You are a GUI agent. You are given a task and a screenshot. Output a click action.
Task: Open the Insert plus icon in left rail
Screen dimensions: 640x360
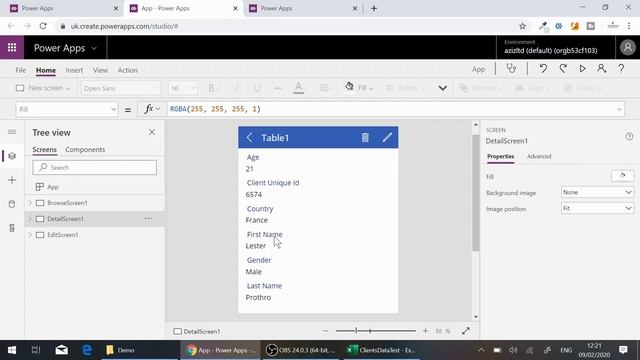12,180
